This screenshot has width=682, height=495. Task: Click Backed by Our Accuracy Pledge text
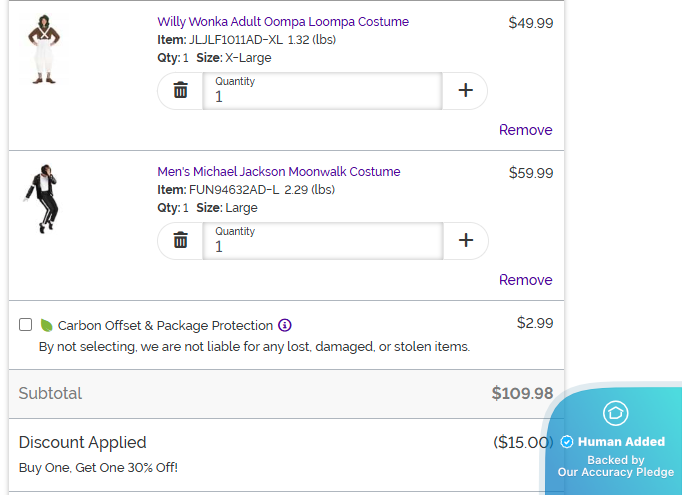click(x=615, y=466)
